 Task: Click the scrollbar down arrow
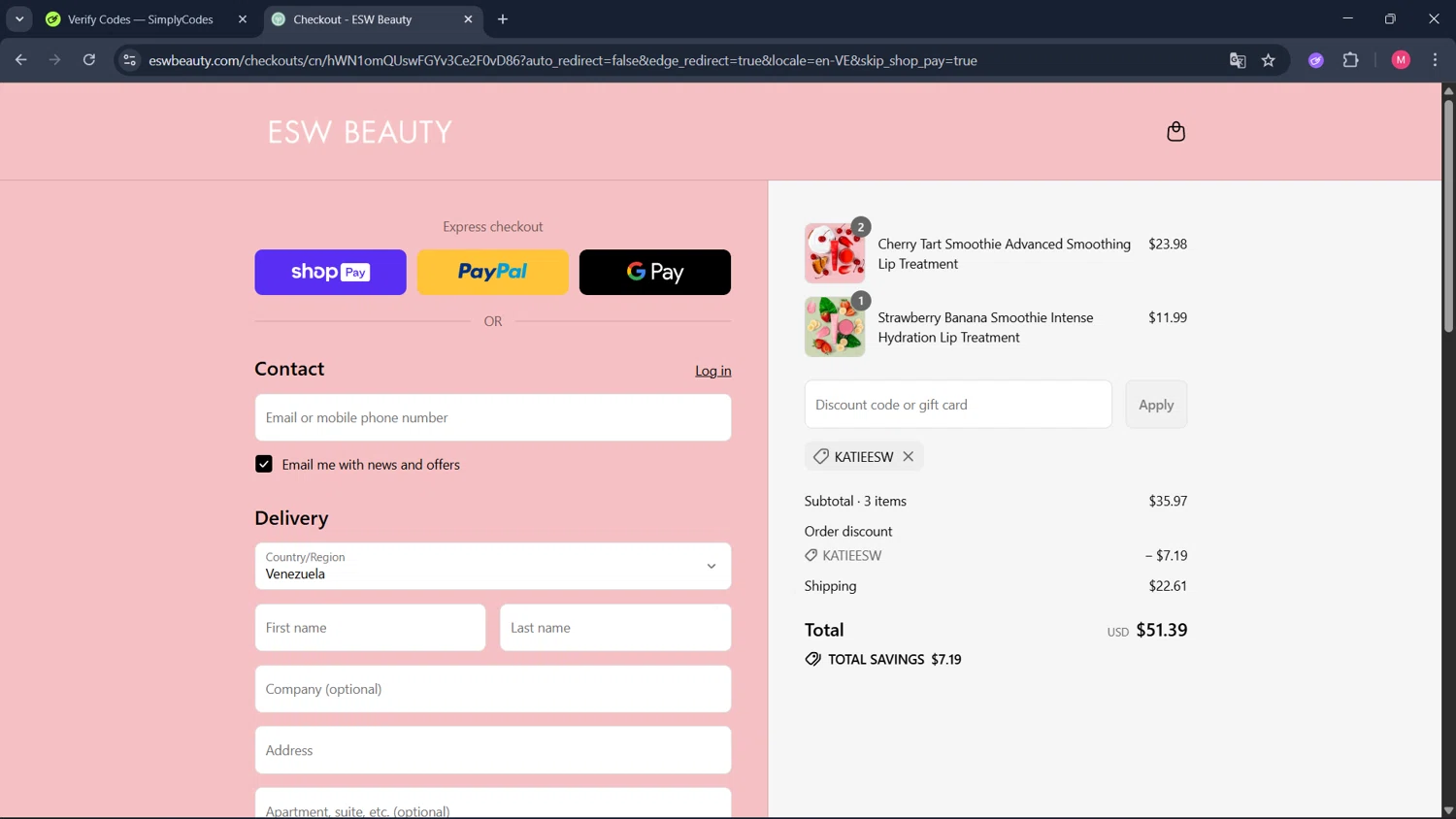(x=1448, y=810)
